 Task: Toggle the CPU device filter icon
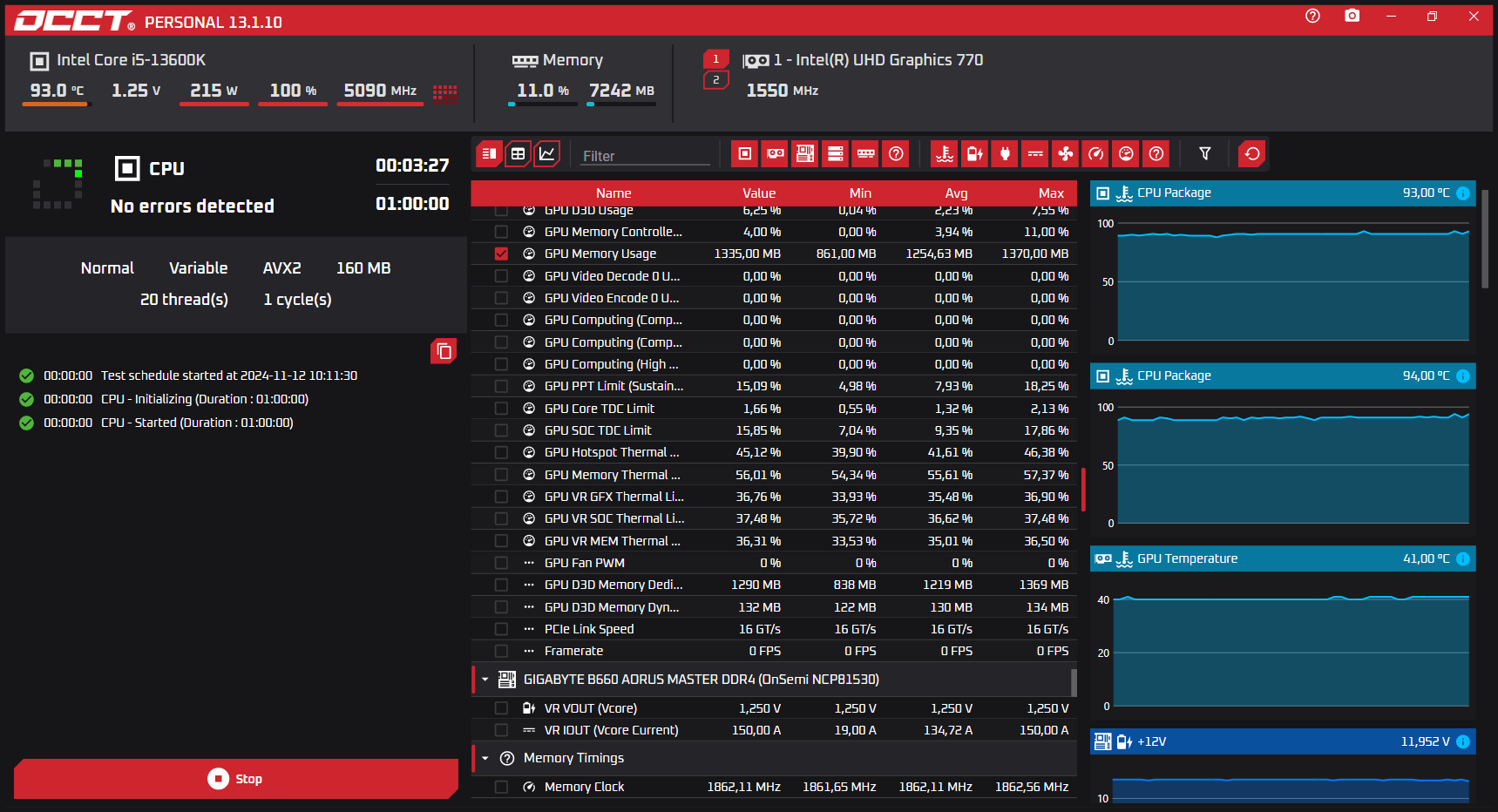(744, 154)
